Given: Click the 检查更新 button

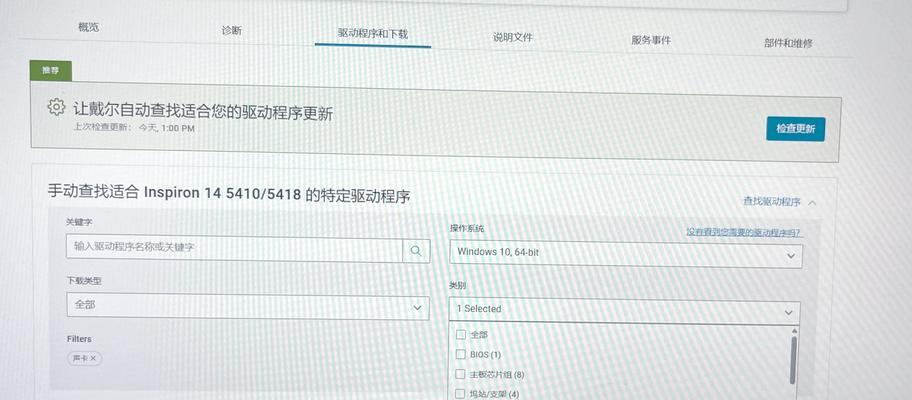Looking at the screenshot, I should point(795,129).
